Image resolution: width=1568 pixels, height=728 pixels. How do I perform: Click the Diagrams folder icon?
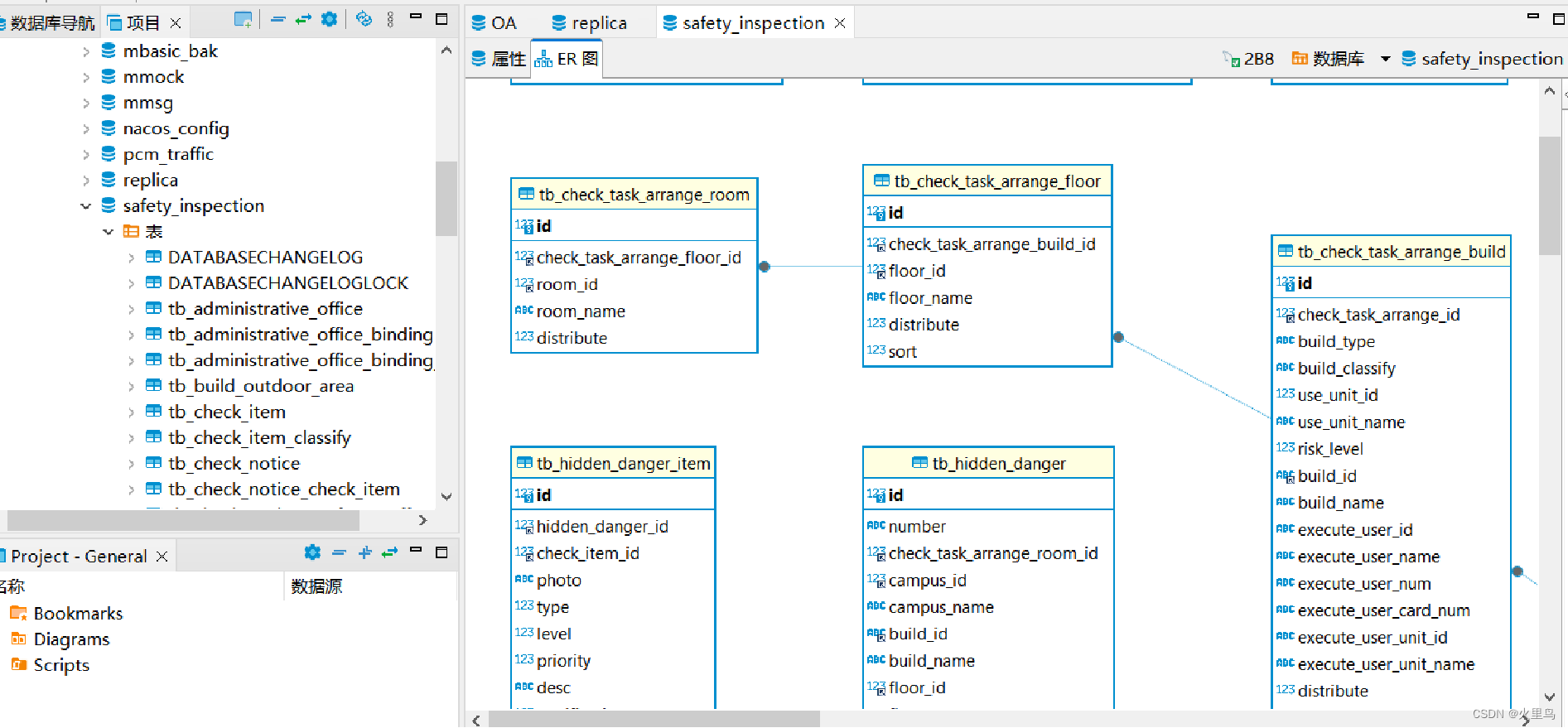click(x=18, y=639)
